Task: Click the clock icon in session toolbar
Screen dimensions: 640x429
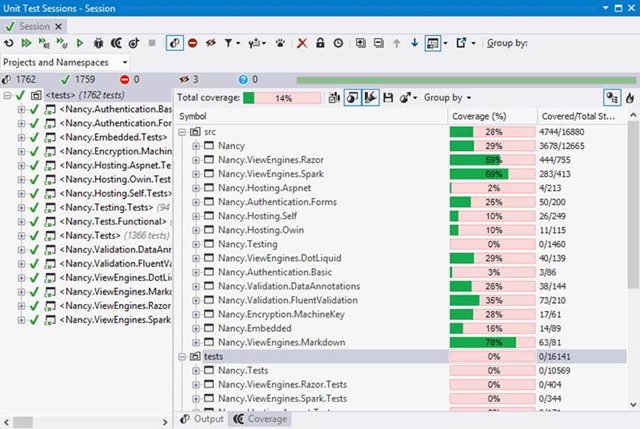Action: point(338,43)
